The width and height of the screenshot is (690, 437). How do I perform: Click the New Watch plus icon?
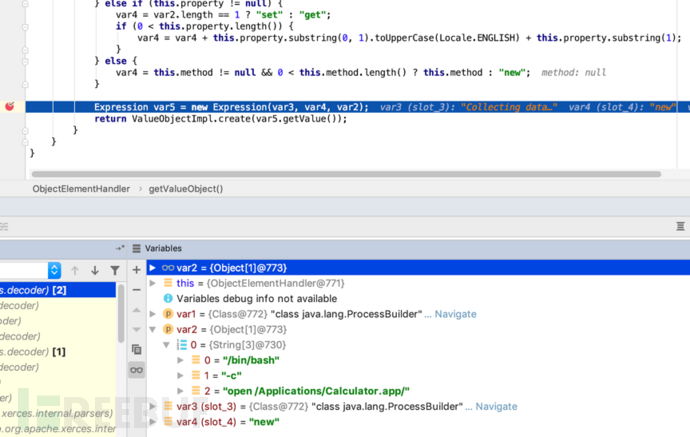[x=137, y=269]
